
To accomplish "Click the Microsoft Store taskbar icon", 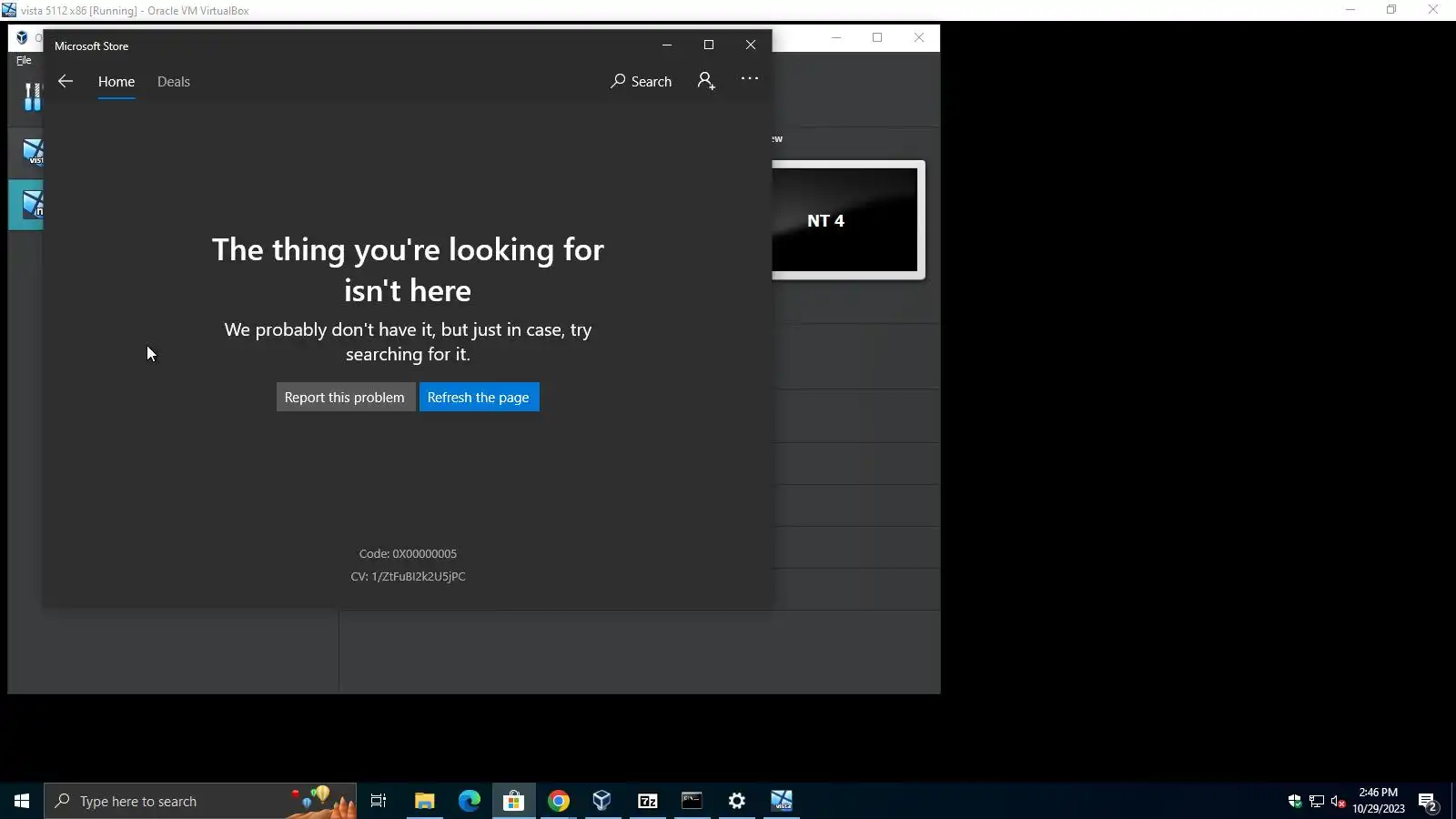I will tap(514, 801).
